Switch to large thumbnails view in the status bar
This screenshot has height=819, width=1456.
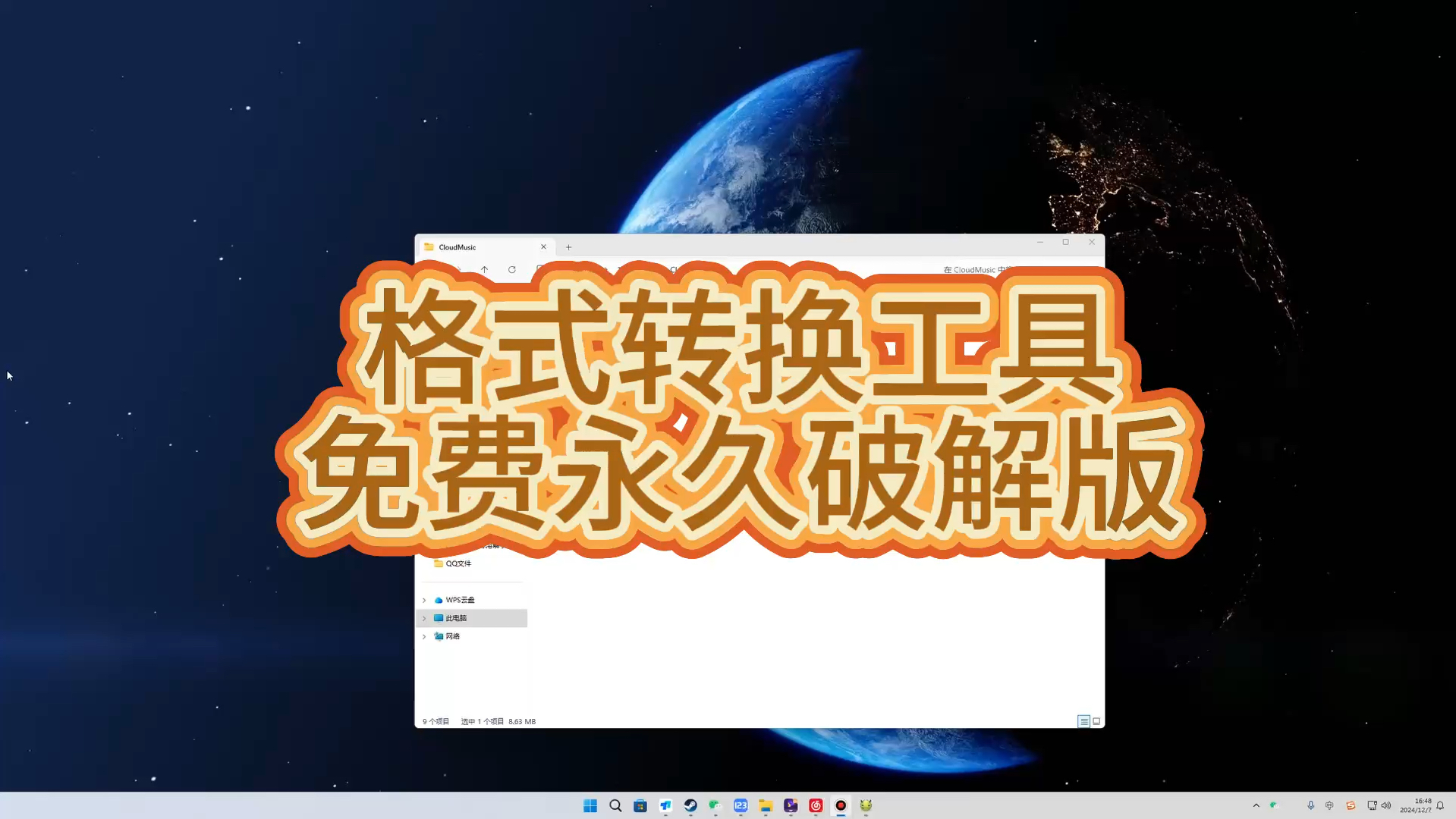[1095, 721]
